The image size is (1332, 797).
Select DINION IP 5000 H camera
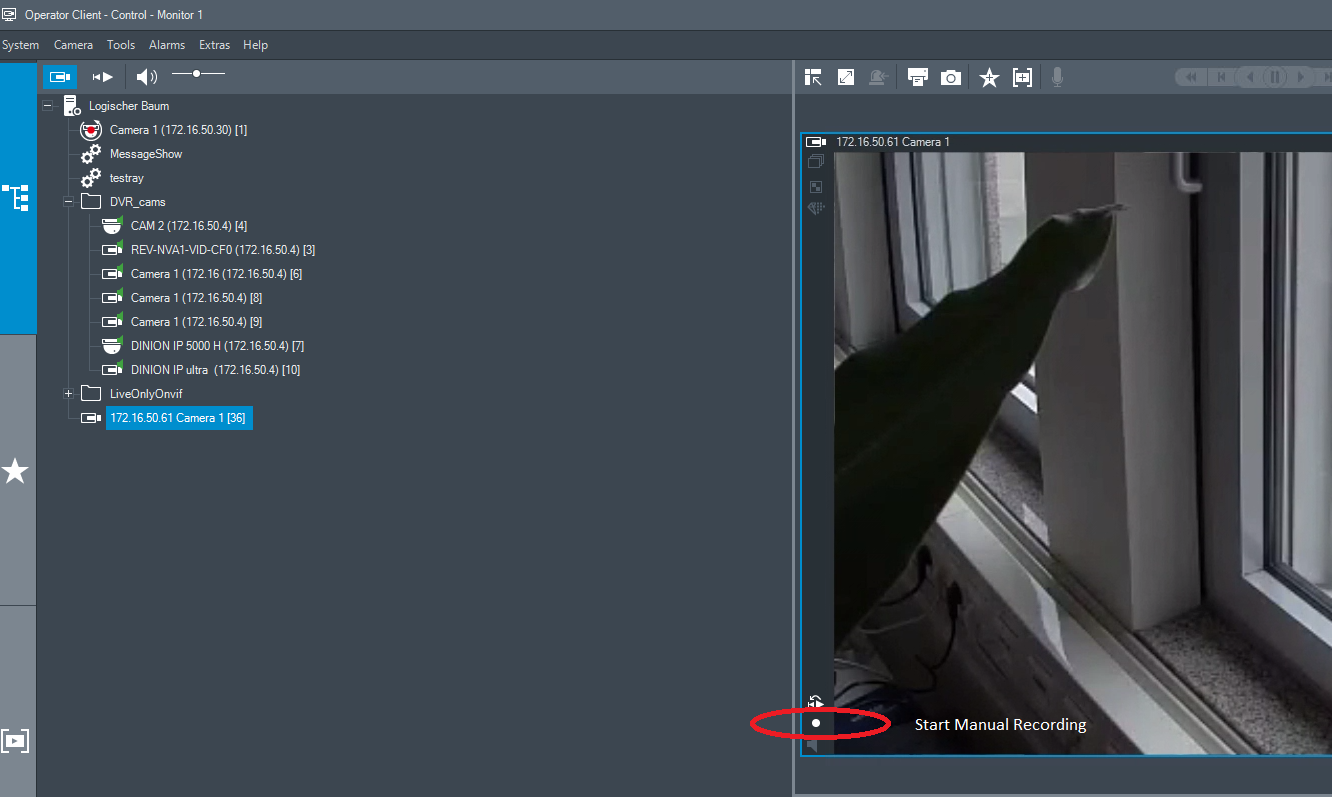(x=217, y=346)
